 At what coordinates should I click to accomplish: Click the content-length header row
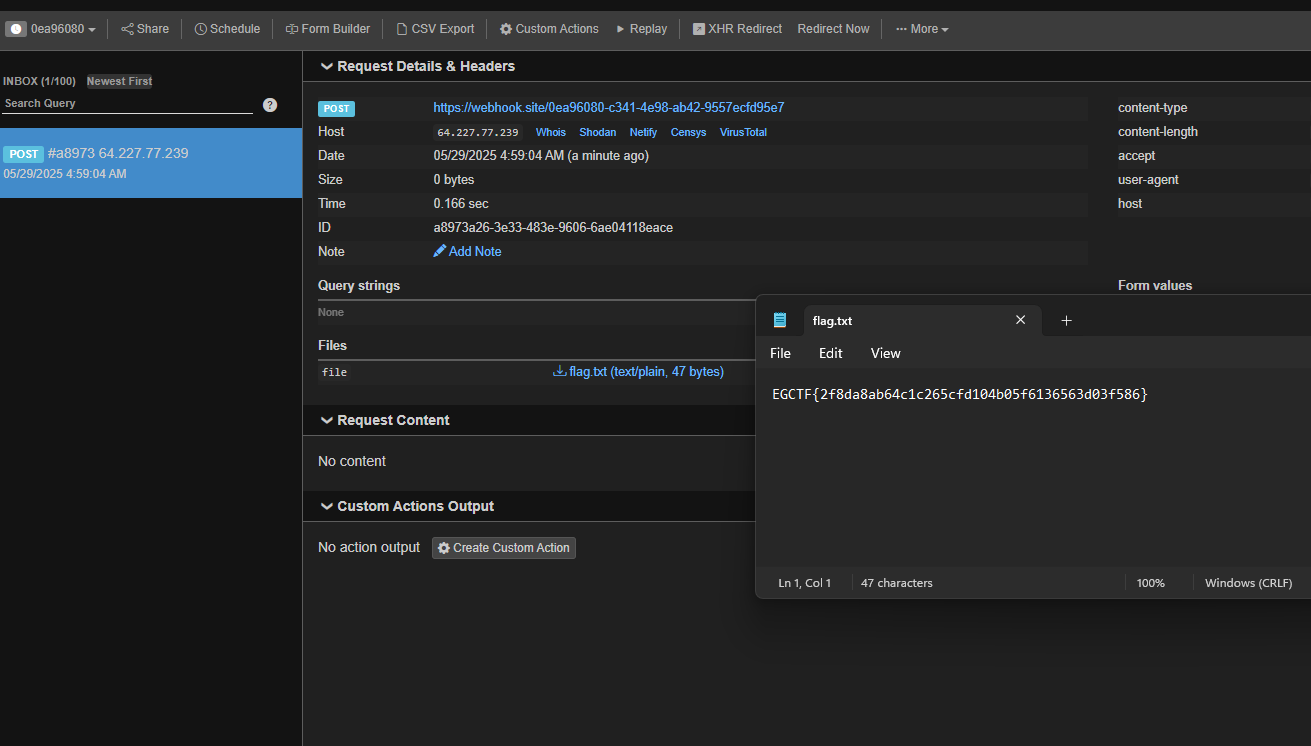point(1214,131)
